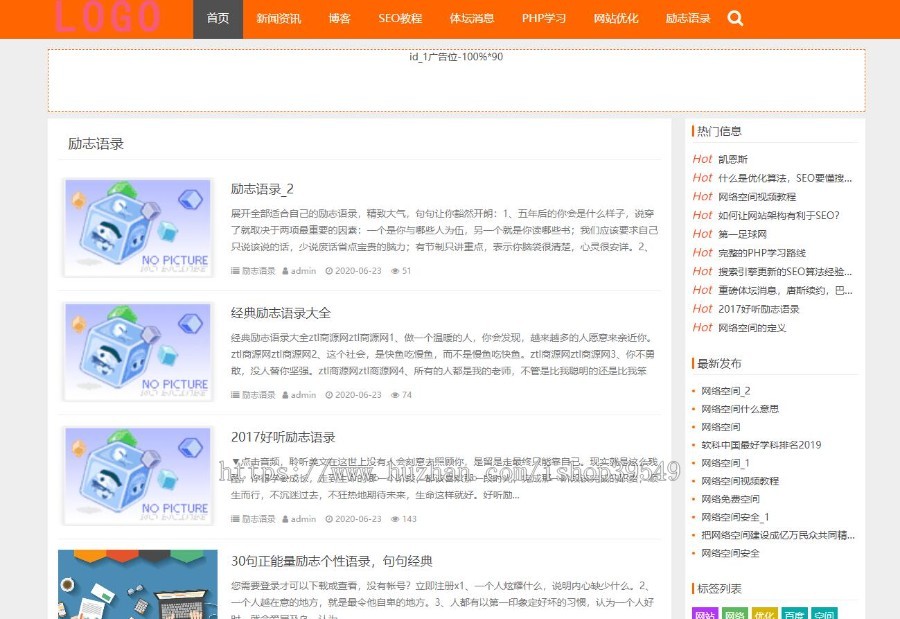Open the 网站优化 nav item
The image size is (900, 619).
tap(616, 19)
